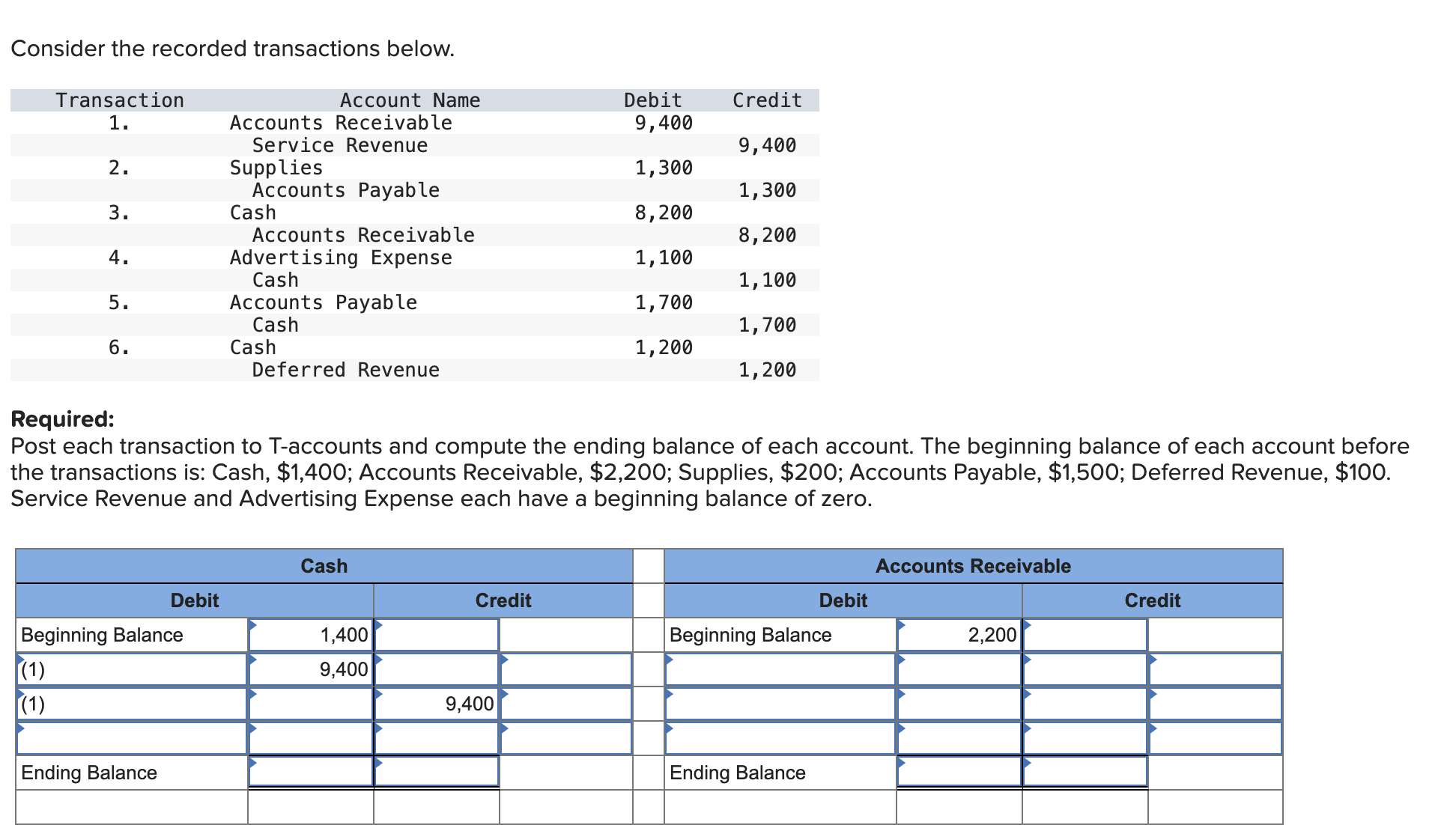
Task: Select credit cell in Accounts Receivable Beginning Balance row
Action: [1085, 635]
